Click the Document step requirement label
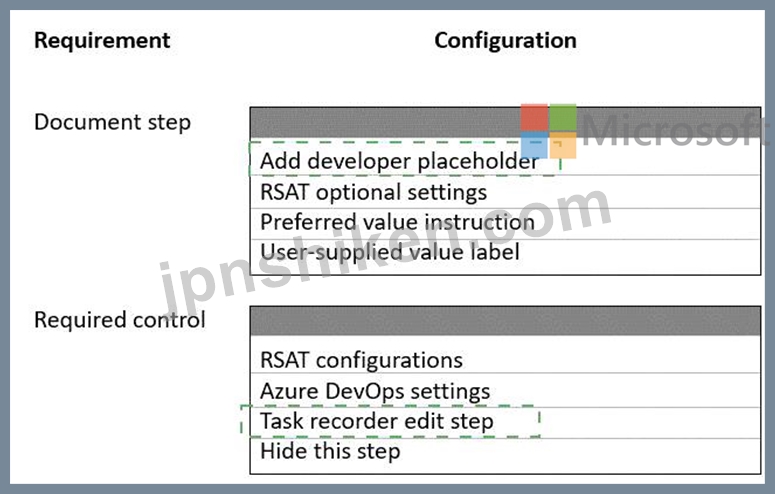This screenshot has width=775, height=494. click(112, 122)
